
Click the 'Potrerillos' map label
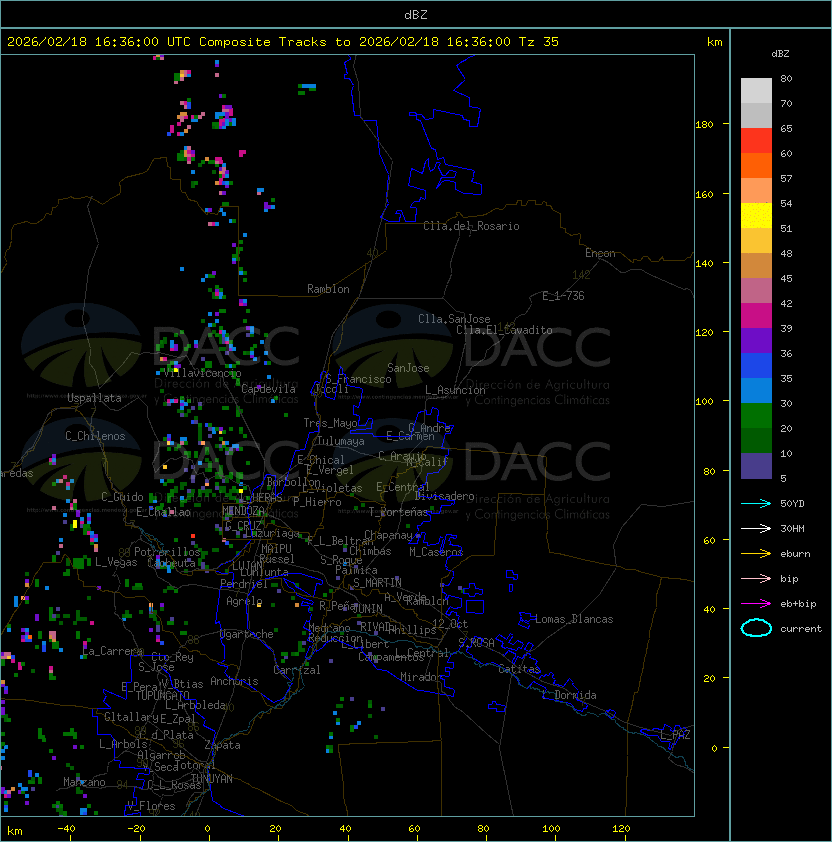[x=167, y=551]
